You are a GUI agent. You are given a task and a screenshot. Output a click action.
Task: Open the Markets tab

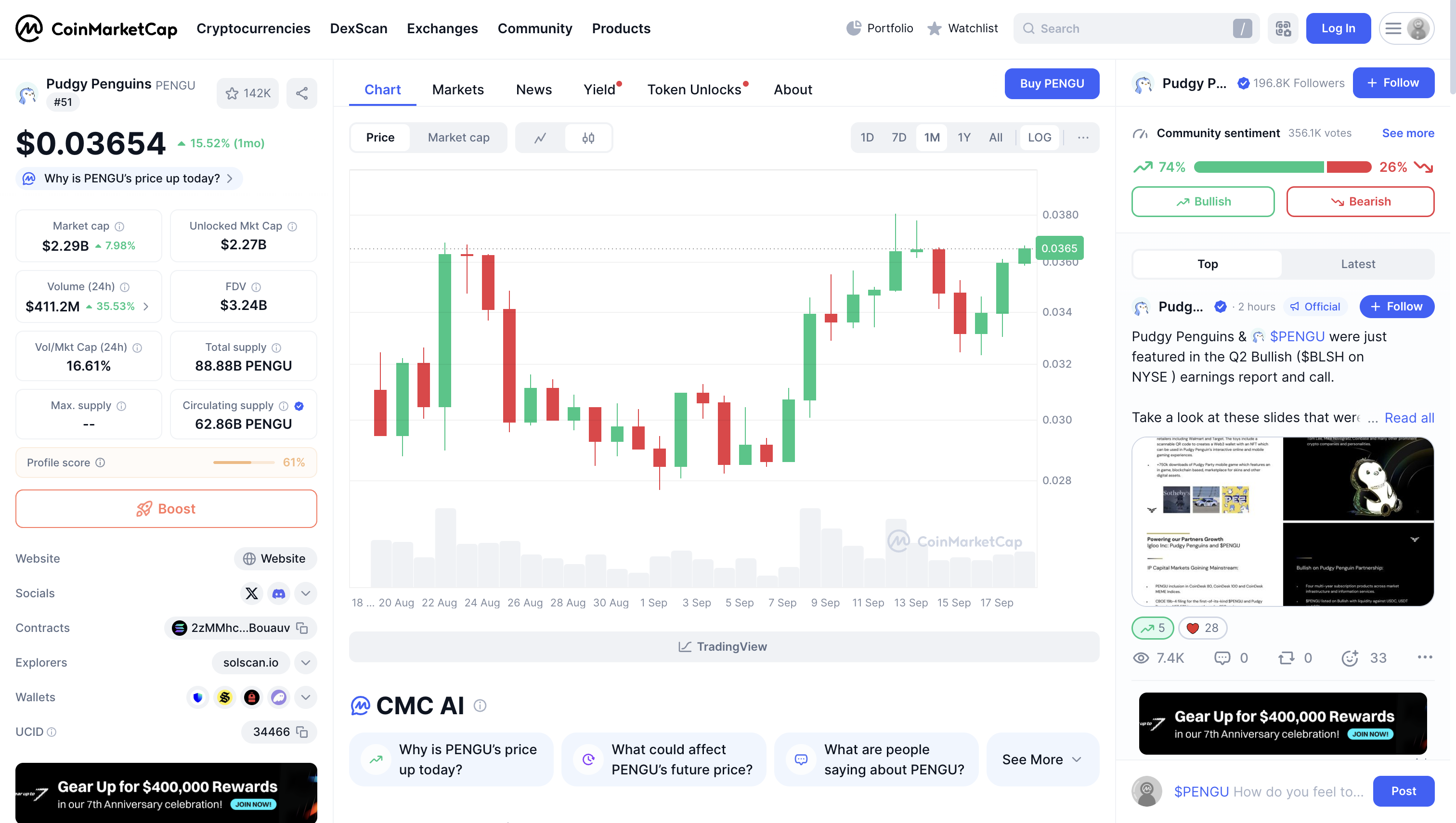(458, 90)
